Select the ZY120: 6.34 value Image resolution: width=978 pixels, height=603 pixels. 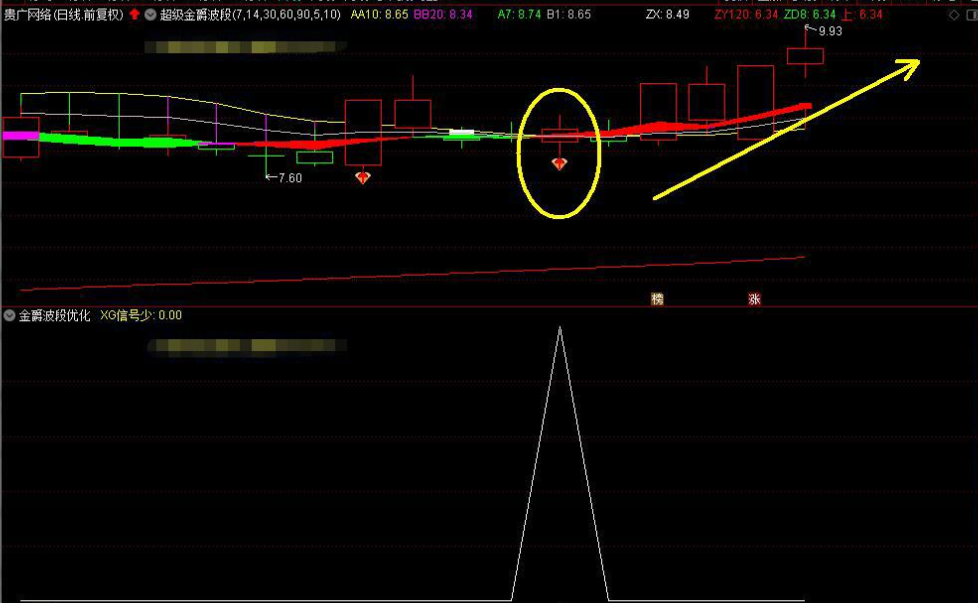[746, 14]
